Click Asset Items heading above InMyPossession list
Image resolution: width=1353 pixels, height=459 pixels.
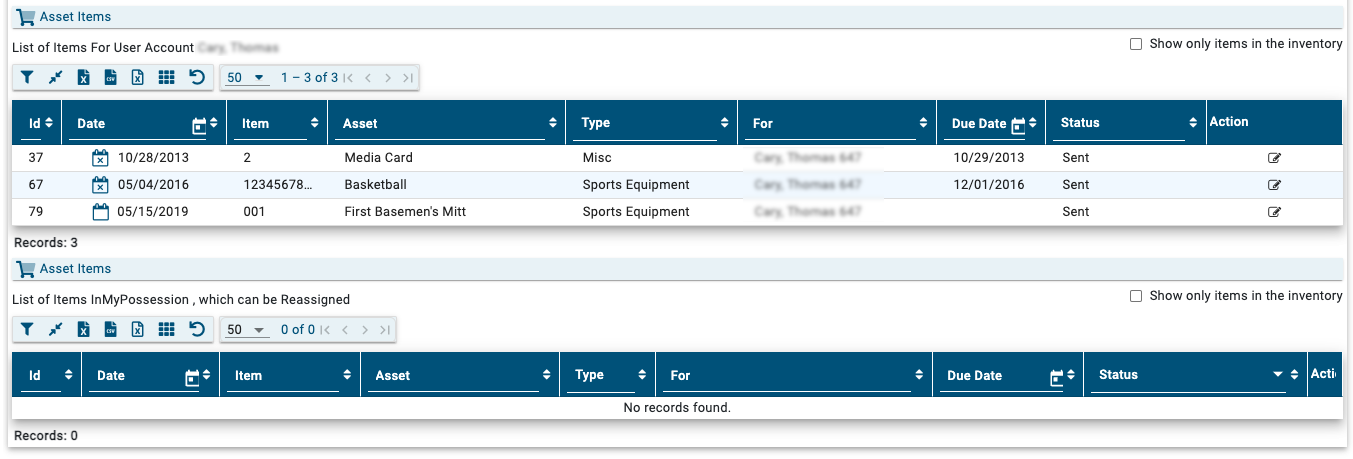75,269
